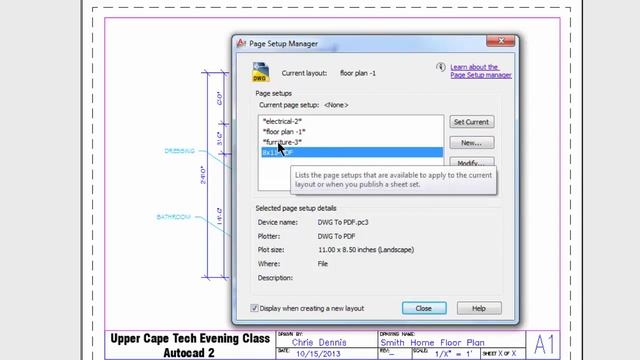Click the <None> current page setup value
The width and height of the screenshot is (640, 360).
pos(336,105)
